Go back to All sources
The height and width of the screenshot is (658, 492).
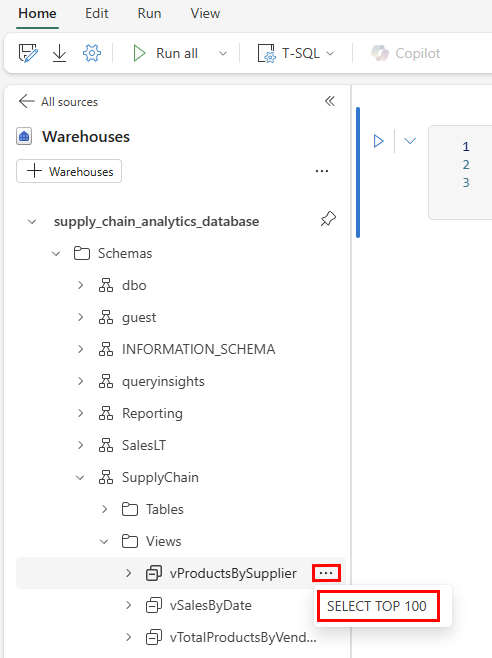click(58, 102)
